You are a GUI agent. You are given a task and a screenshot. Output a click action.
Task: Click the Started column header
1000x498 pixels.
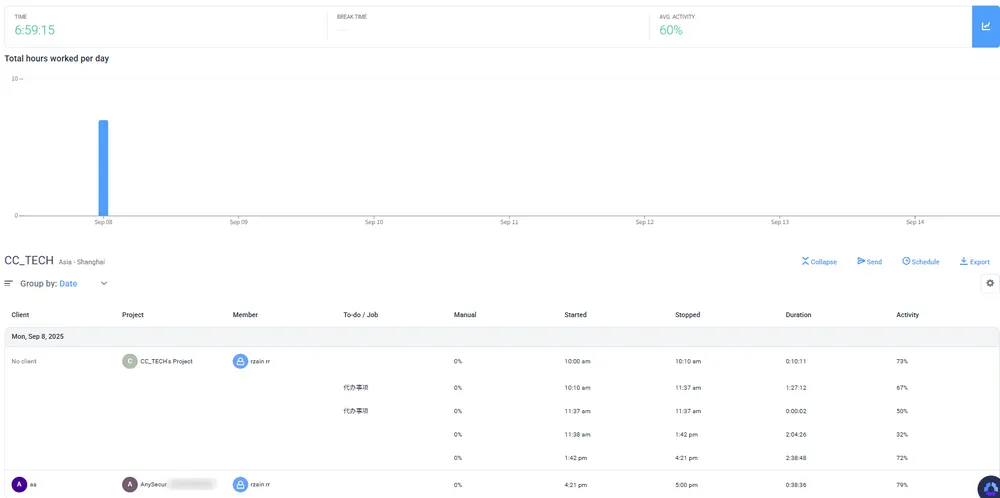(575, 315)
